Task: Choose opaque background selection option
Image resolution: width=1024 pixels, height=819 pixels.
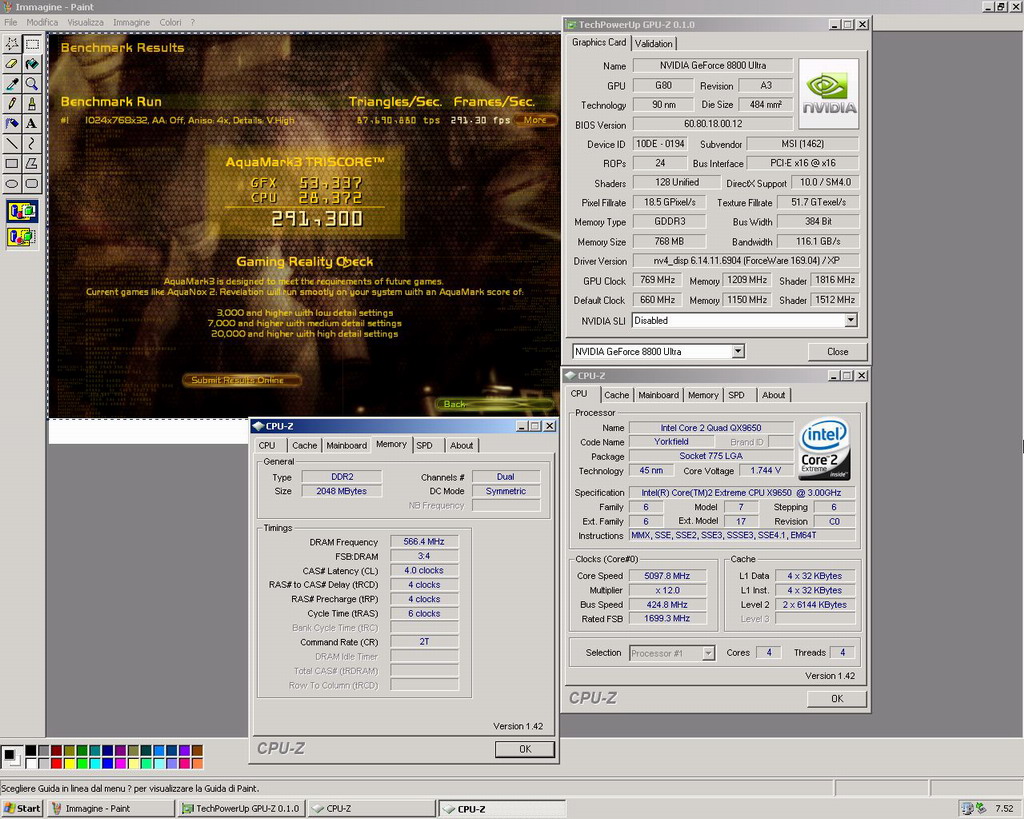Action: (x=22, y=212)
